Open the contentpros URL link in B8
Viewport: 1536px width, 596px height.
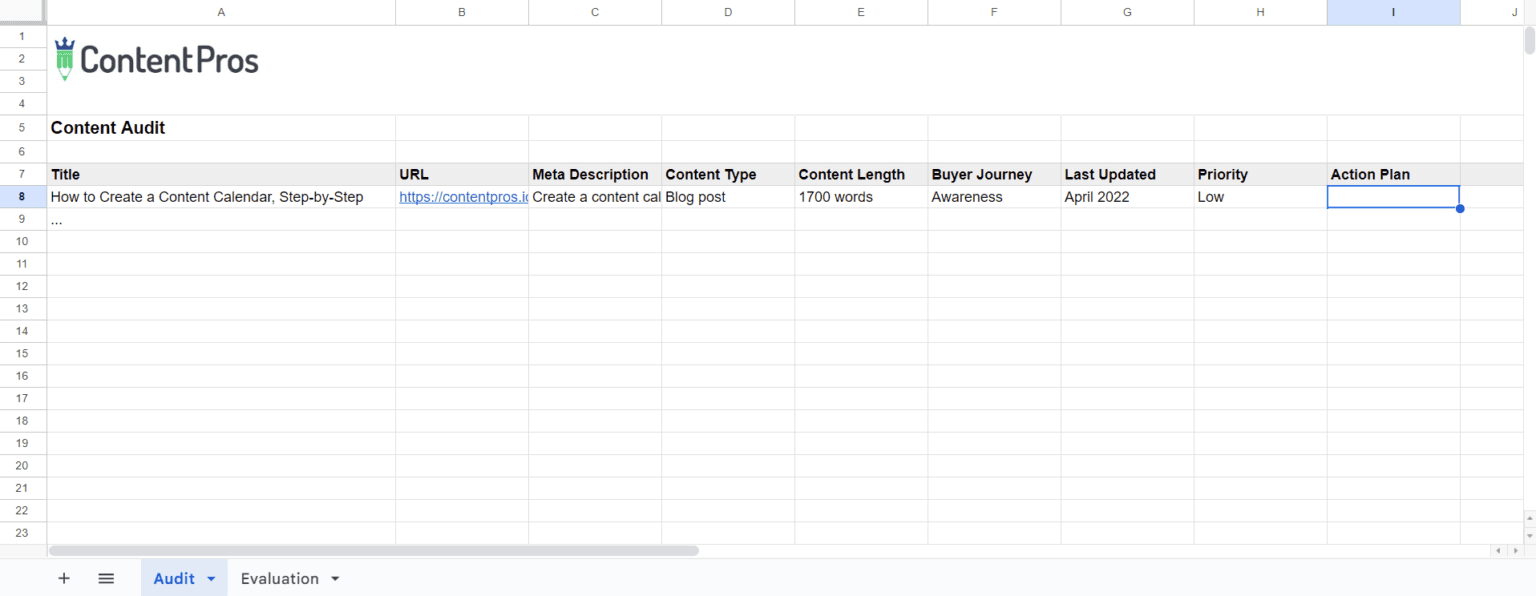463,197
